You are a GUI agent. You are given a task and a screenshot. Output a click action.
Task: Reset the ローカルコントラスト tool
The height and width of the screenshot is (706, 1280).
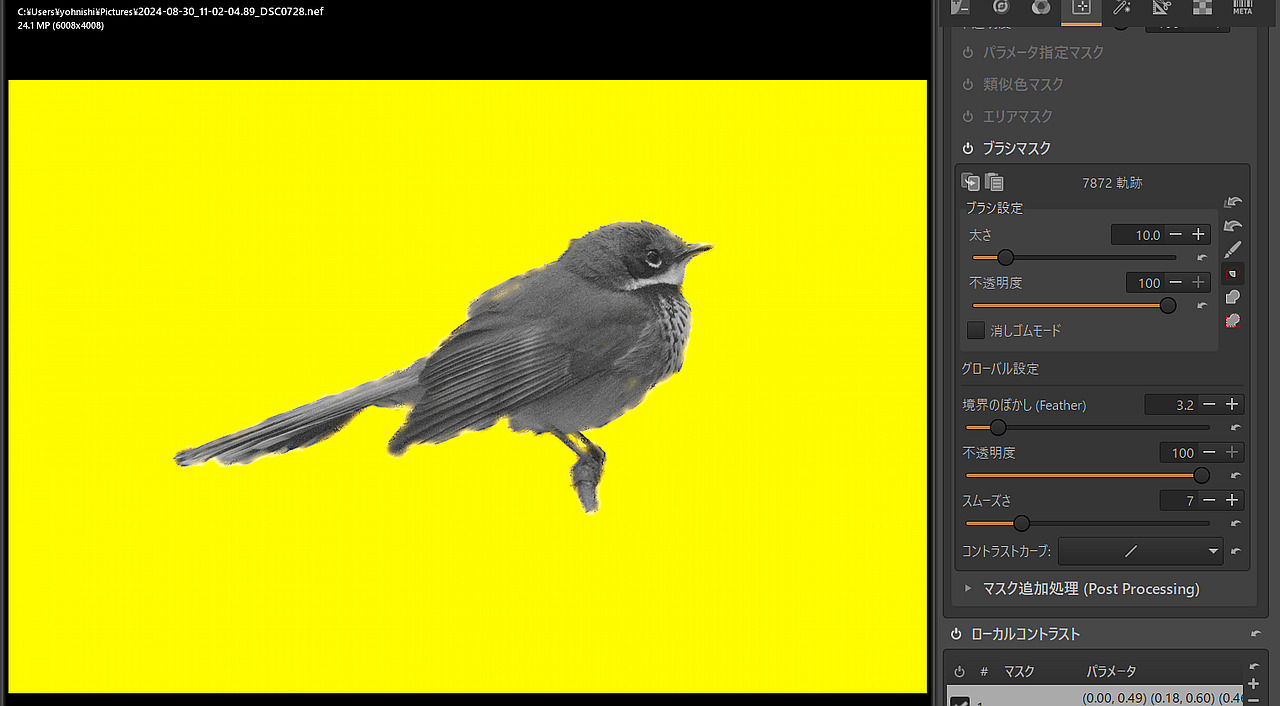1256,634
